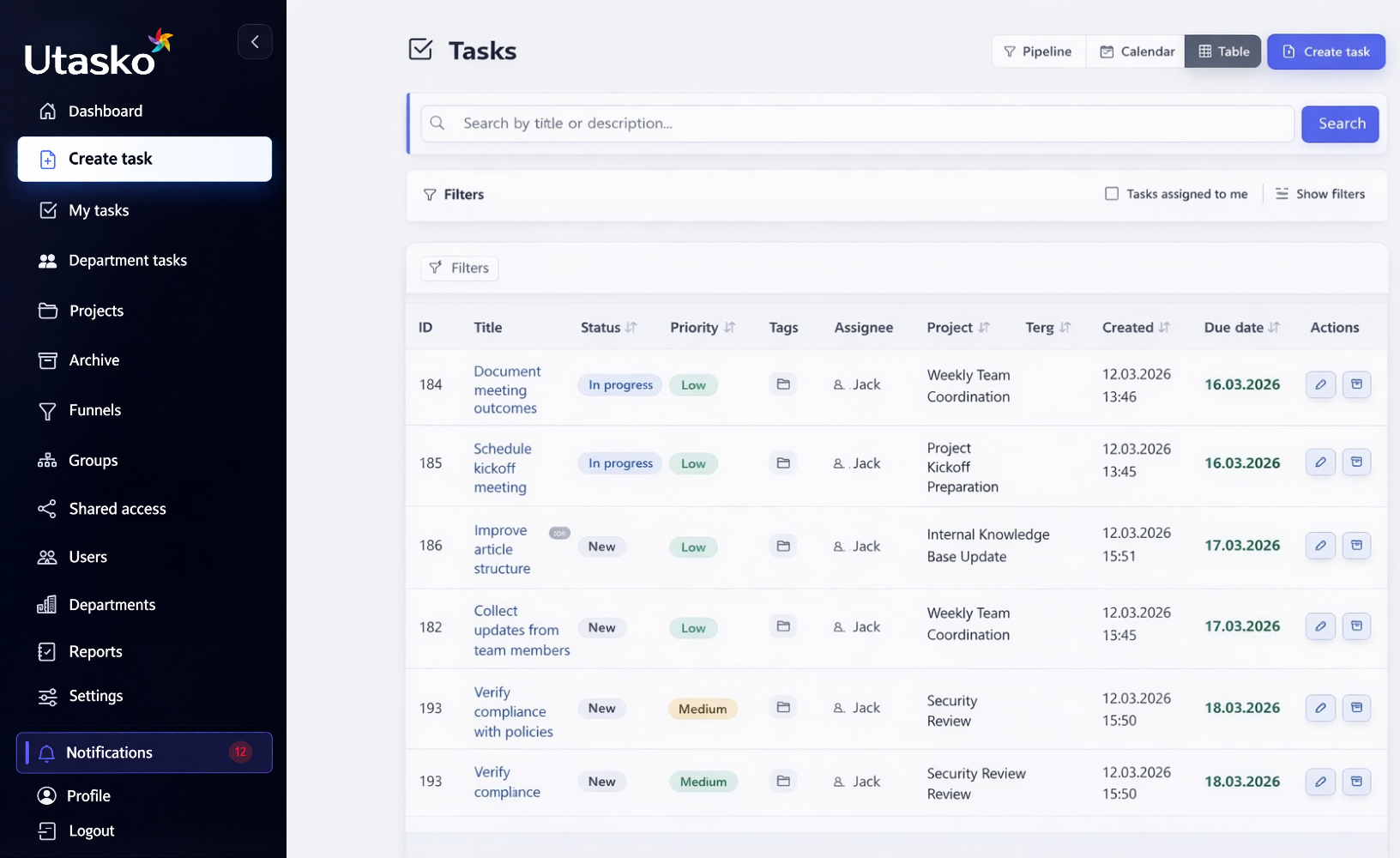Switch to the Pipeline view tab

[x=1038, y=51]
